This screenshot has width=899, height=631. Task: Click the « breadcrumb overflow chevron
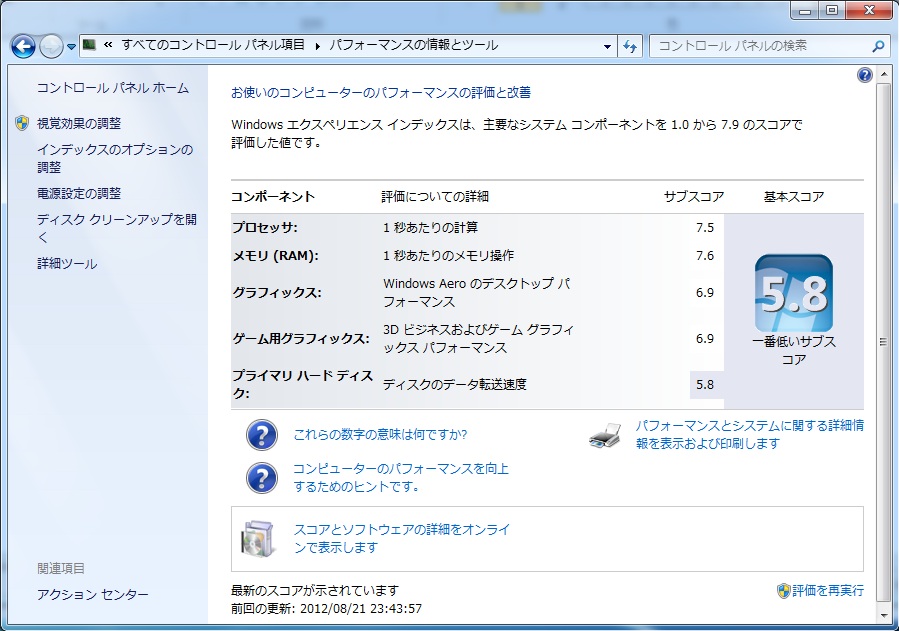click(108, 45)
